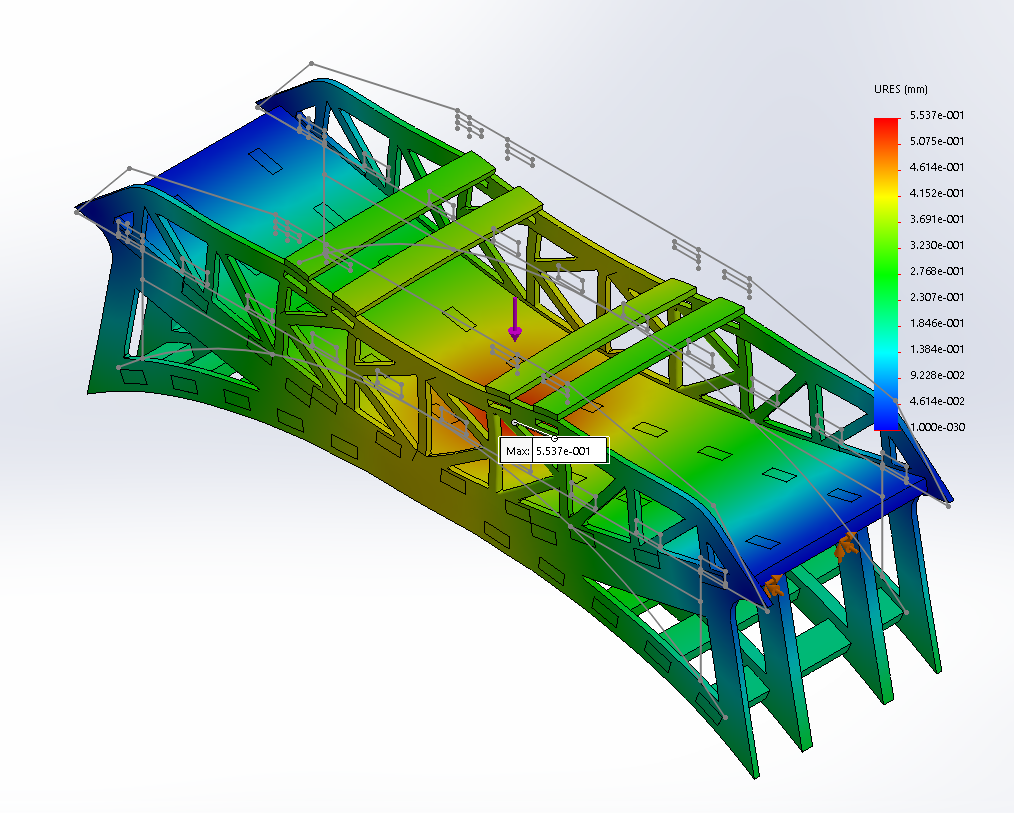Click the URES (mm) legend title
The height and width of the screenshot is (813, 1014).
point(902,88)
